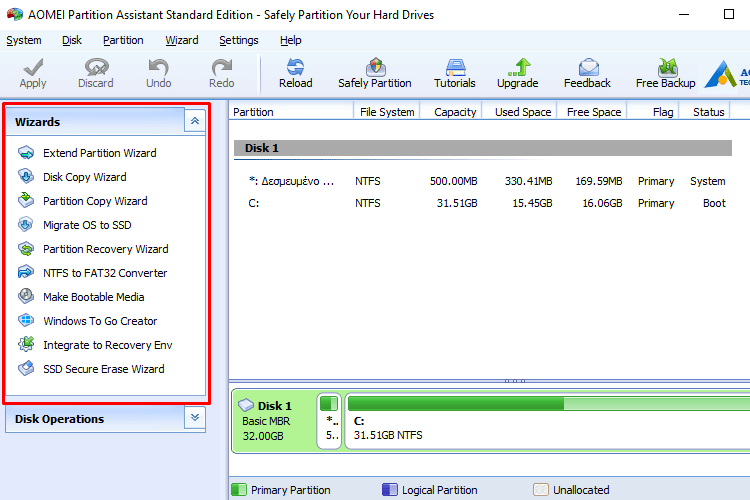Image resolution: width=750 pixels, height=500 pixels.
Task: Start the Disk Copy Wizard link
Action: pyautogui.click(x=85, y=177)
